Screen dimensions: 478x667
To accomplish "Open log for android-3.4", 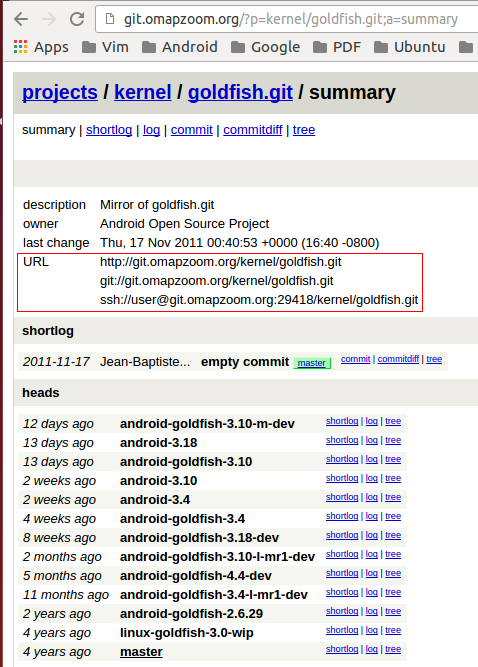I will [x=372, y=497].
